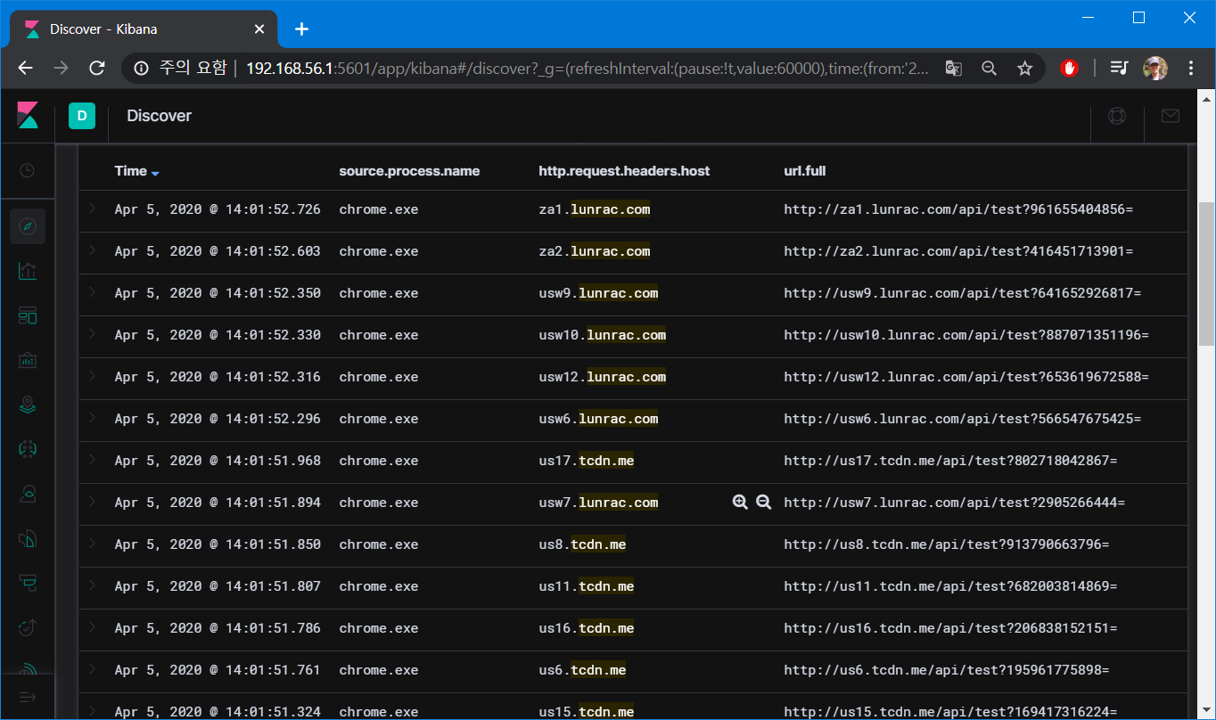Click the Time column header

[131, 171]
